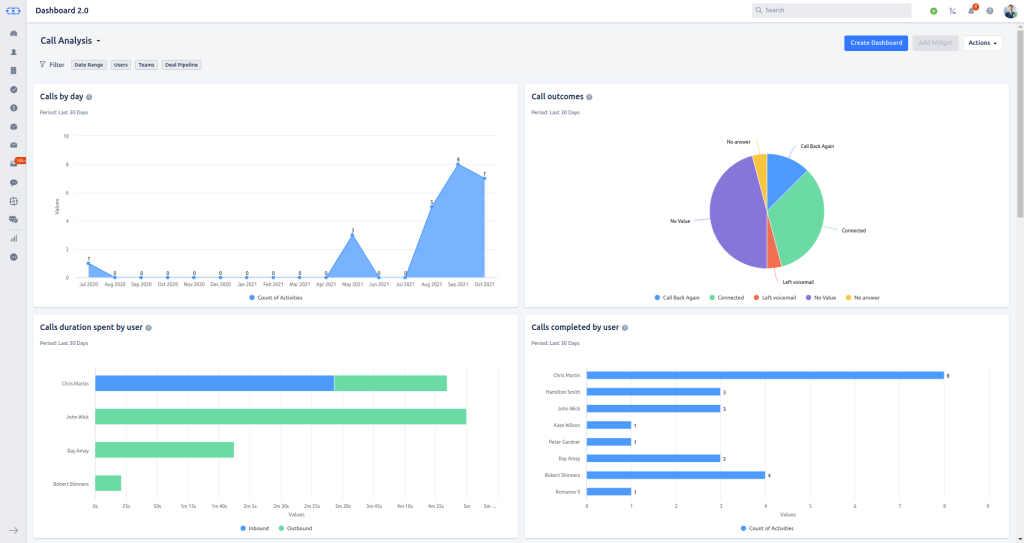This screenshot has width=1024, height=543.
Task: Open the Date Range filter
Action: 88,65
